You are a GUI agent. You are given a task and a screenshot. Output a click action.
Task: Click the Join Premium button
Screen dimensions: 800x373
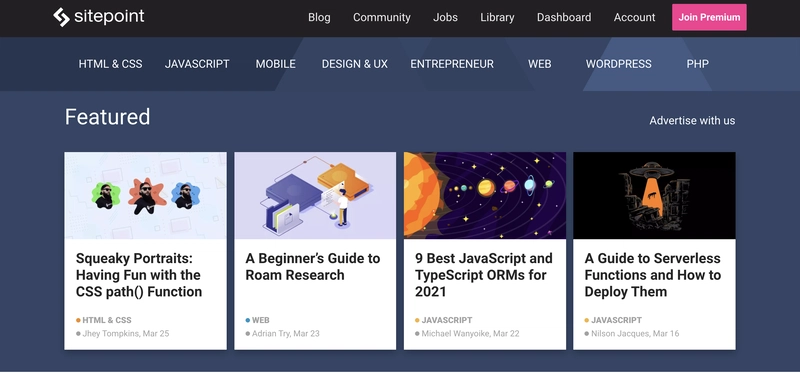coord(709,17)
